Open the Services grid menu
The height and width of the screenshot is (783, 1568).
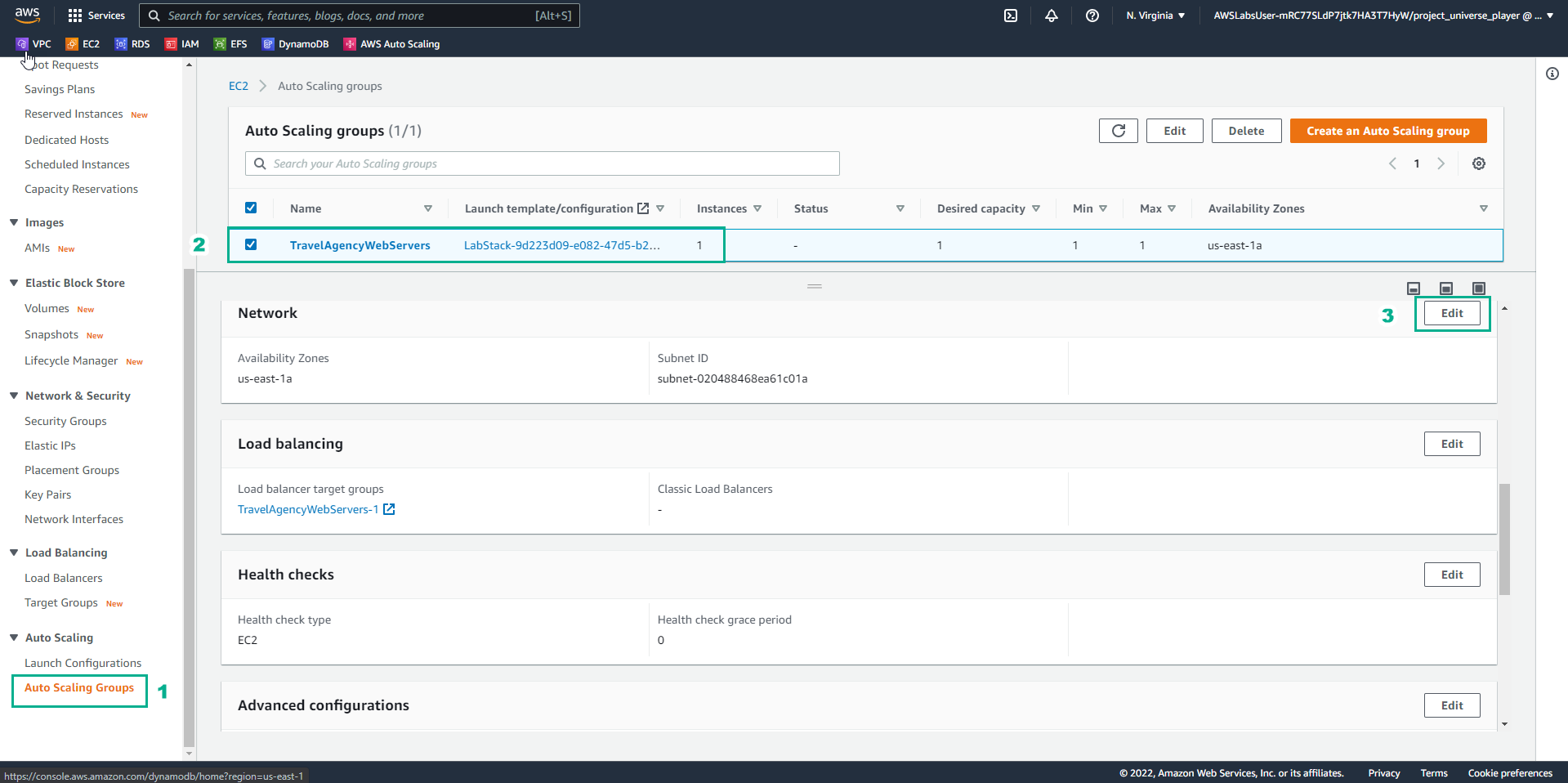96,16
